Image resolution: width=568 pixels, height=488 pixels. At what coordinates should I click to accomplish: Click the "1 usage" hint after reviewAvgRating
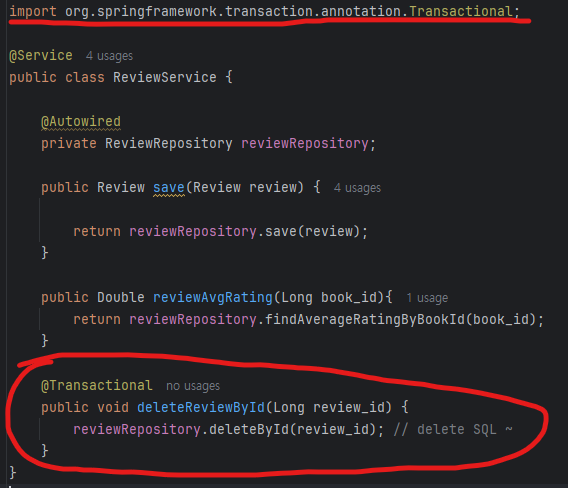click(427, 298)
